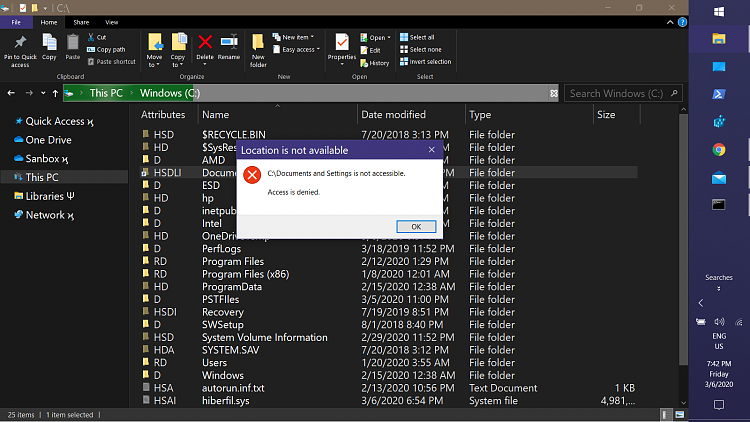This screenshot has width=750, height=422.
Task: Switch to the Share ribbon tab
Action: pyautogui.click(x=81, y=22)
